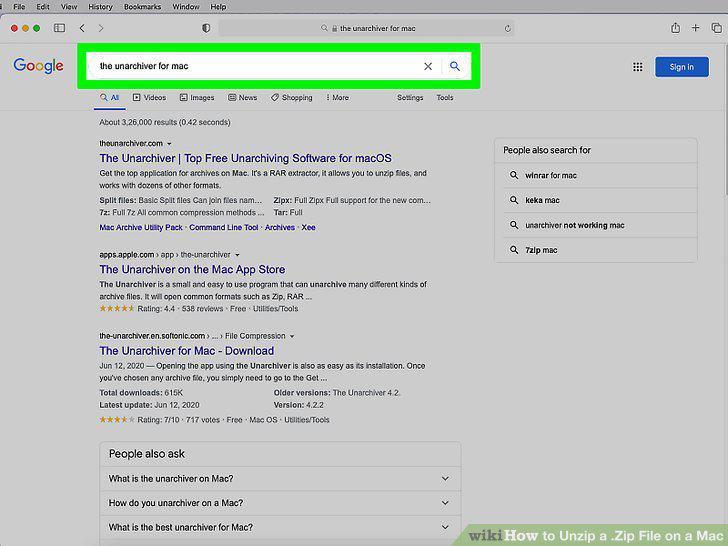Open the Google apps grid icon
728x546 pixels.
pyautogui.click(x=637, y=67)
